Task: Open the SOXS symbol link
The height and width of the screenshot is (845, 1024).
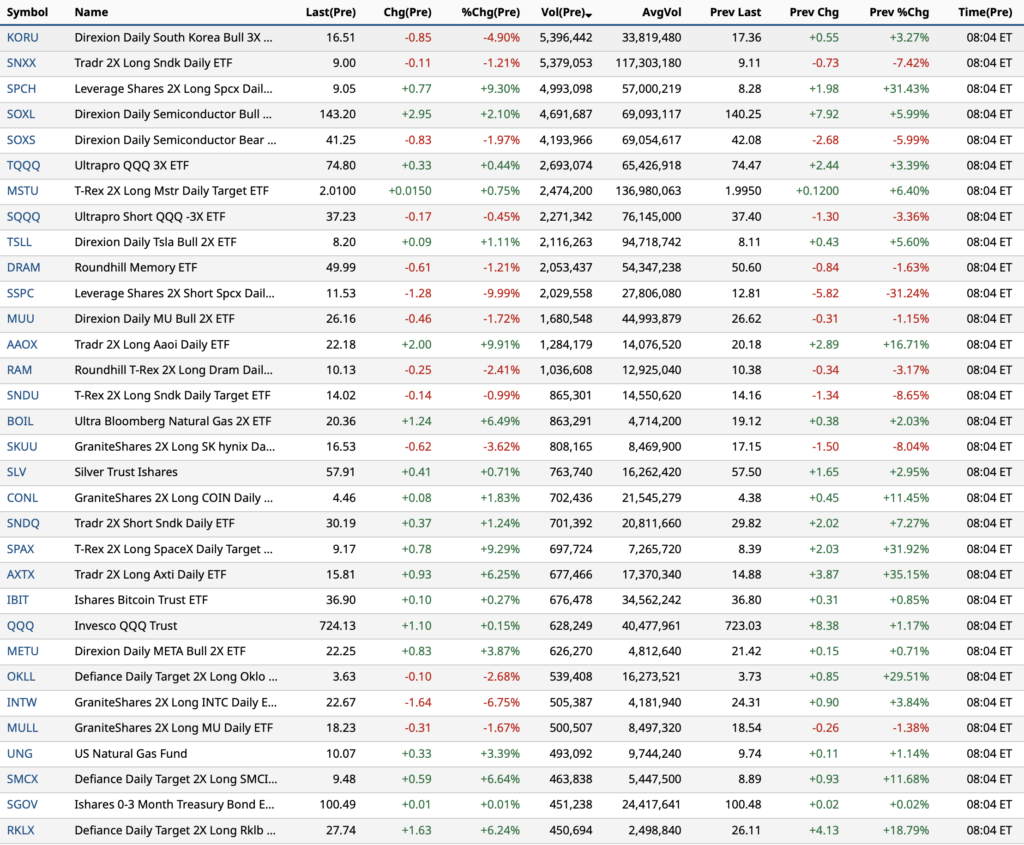Action: click(x=21, y=140)
